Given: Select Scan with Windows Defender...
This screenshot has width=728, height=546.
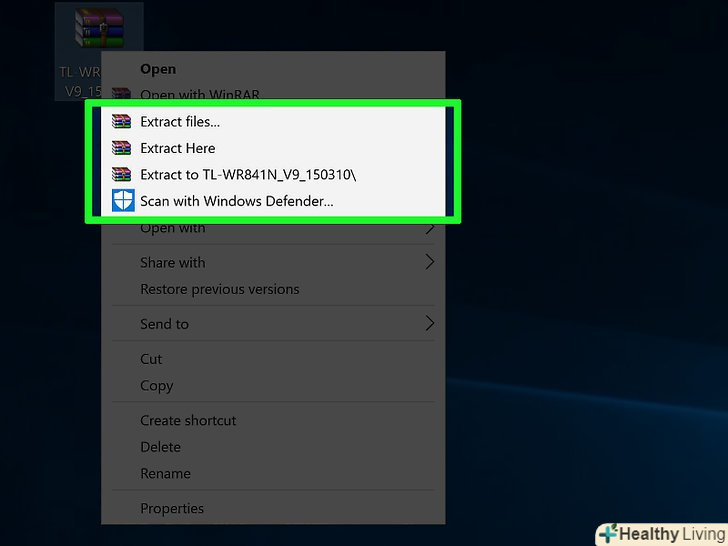Looking at the screenshot, I should click(273, 201).
